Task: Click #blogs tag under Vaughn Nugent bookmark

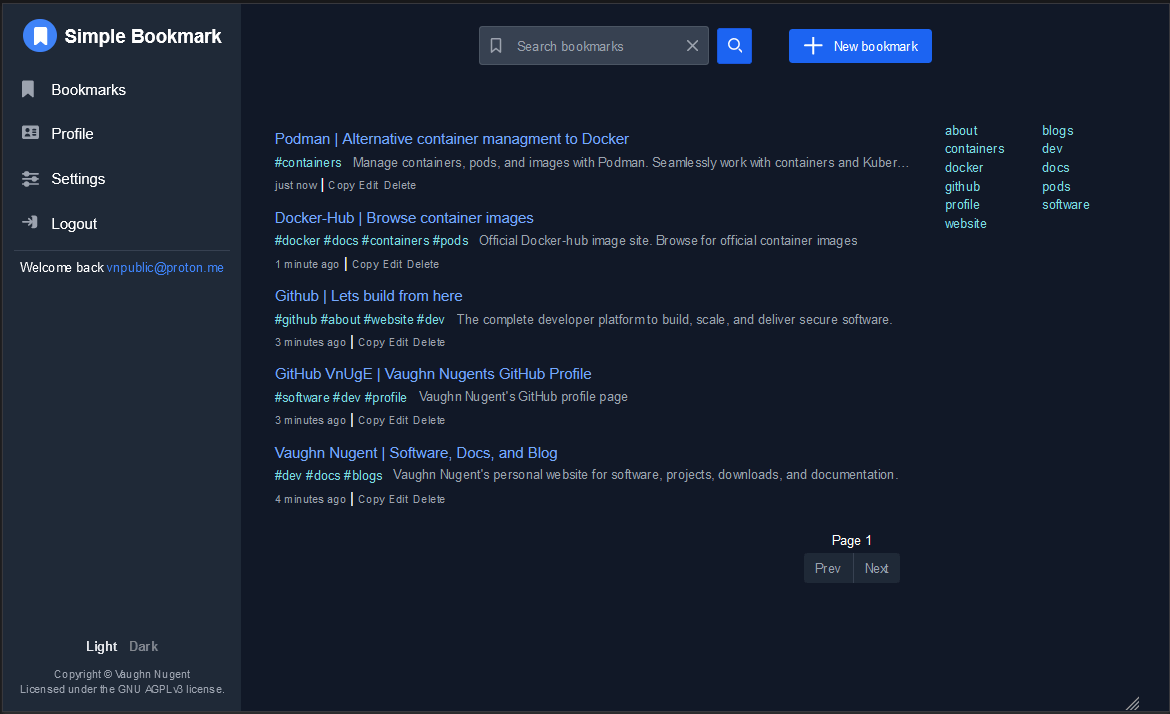Action: click(363, 475)
